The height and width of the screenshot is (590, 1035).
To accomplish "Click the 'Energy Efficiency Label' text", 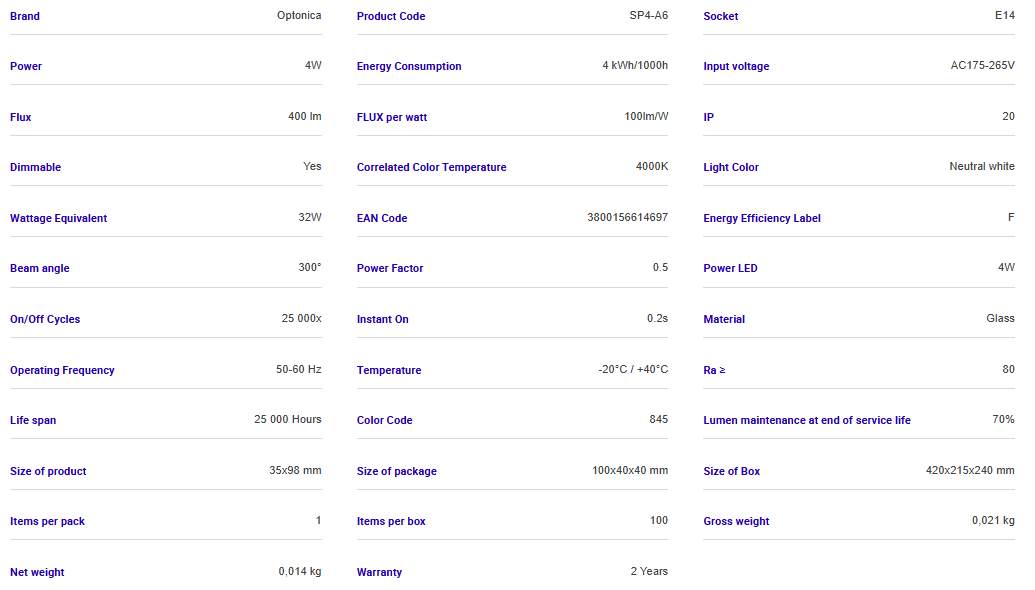I will point(762,219).
